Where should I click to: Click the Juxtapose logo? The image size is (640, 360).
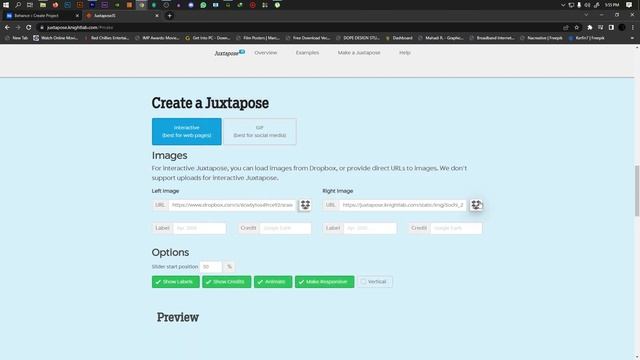229,53
